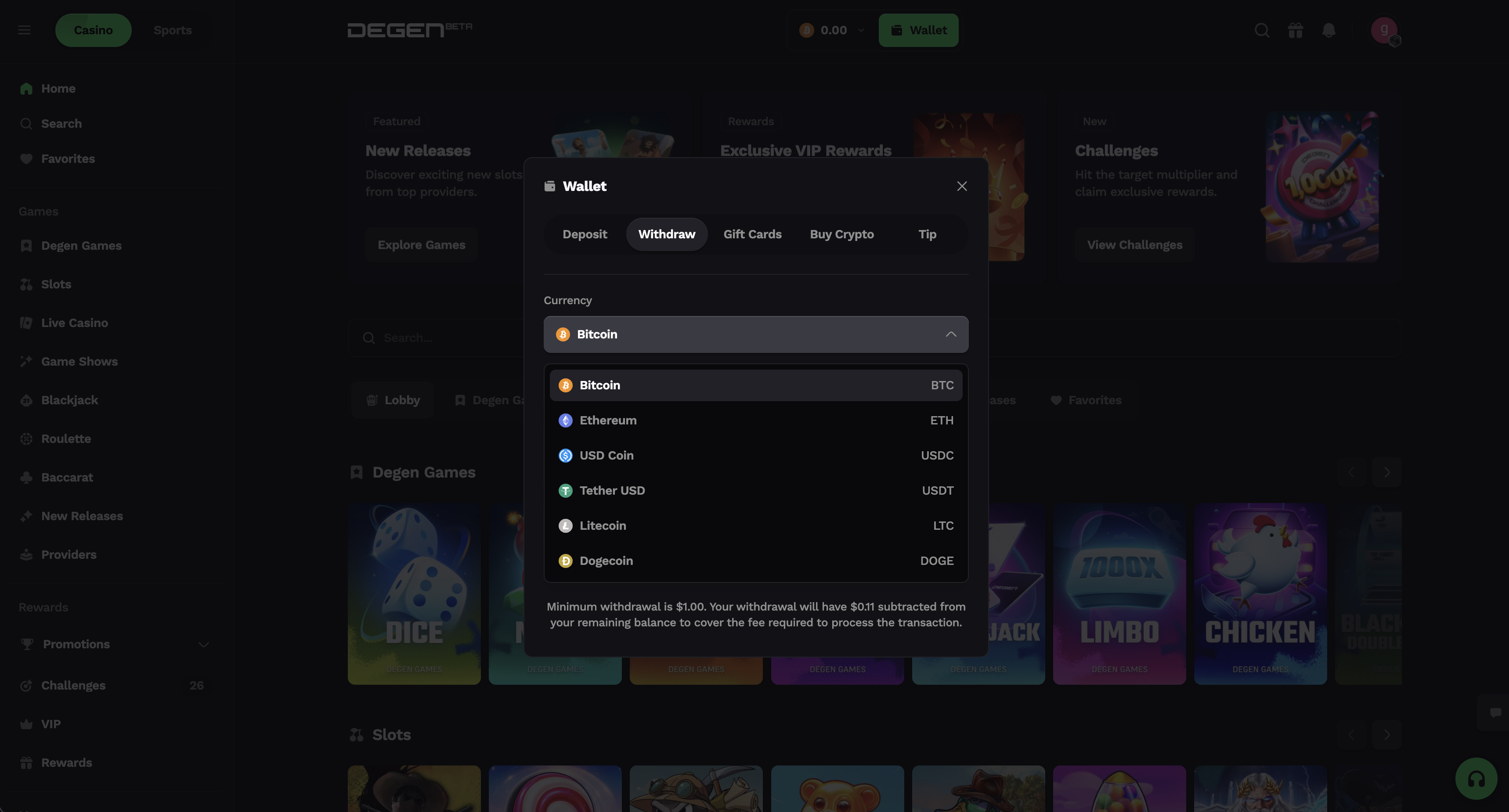Select the Favorites category tab
Image resolution: width=1509 pixels, height=812 pixels.
point(1086,400)
